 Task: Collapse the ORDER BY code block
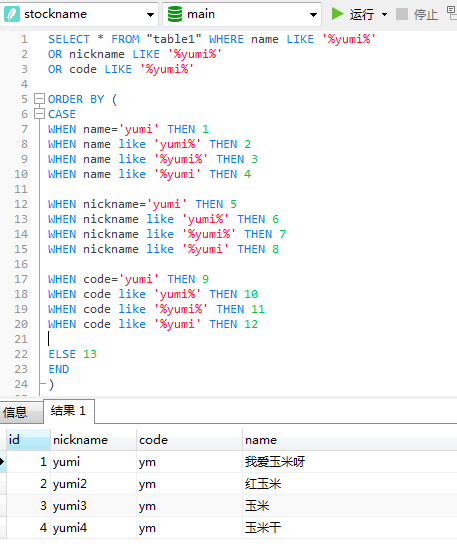39,99
